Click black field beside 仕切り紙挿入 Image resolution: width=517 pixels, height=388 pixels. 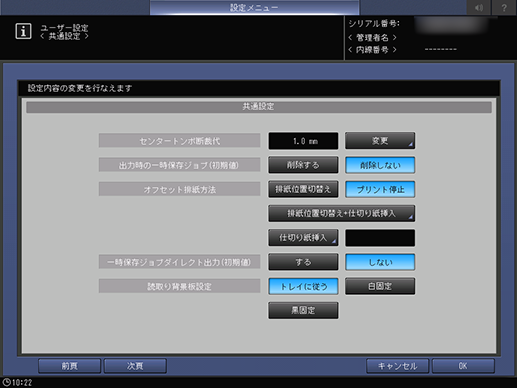pos(380,238)
